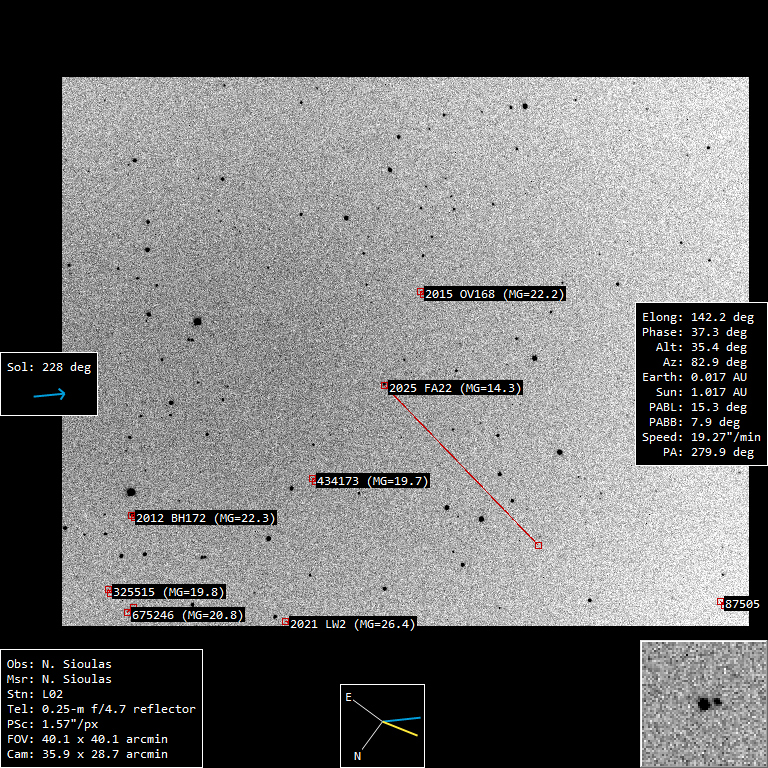Click the 2025 FA22 (MG=14.3) label

[x=455, y=388]
